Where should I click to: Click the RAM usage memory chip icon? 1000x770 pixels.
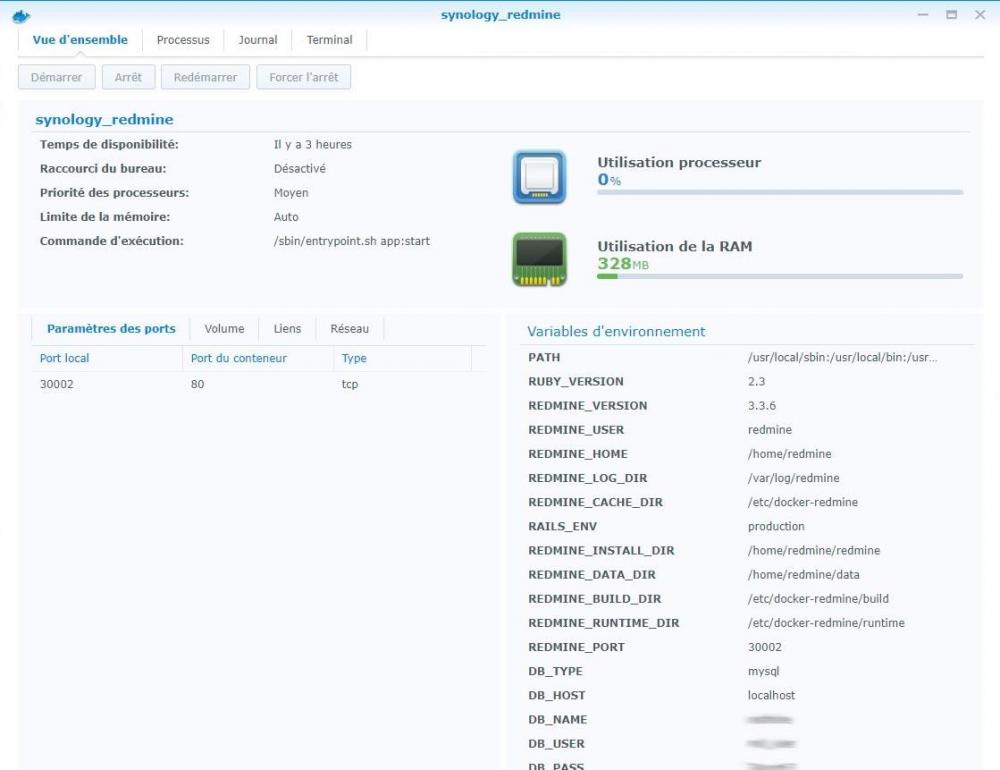539,260
